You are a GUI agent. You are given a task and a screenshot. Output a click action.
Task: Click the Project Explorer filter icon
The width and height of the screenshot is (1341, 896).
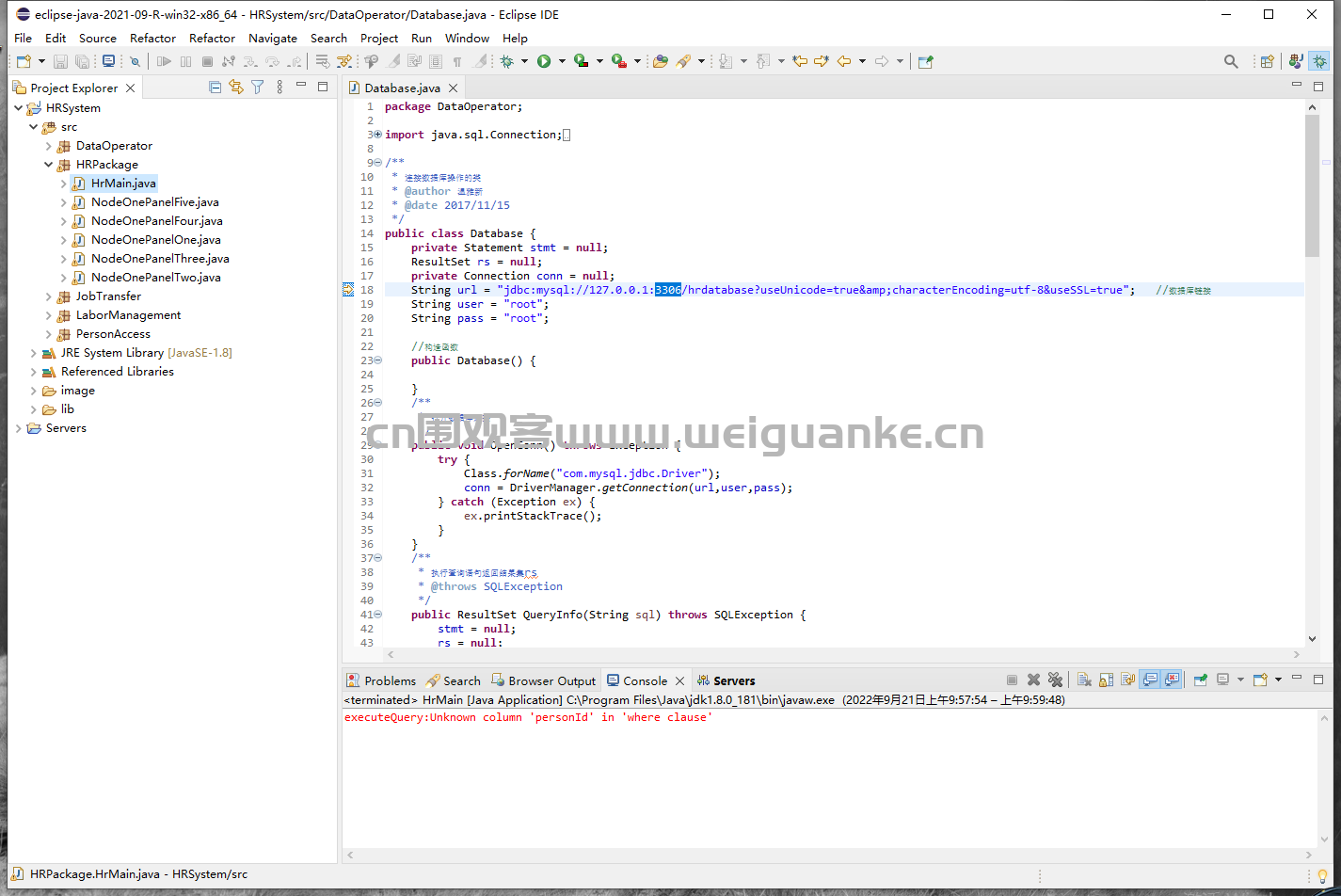point(257,87)
